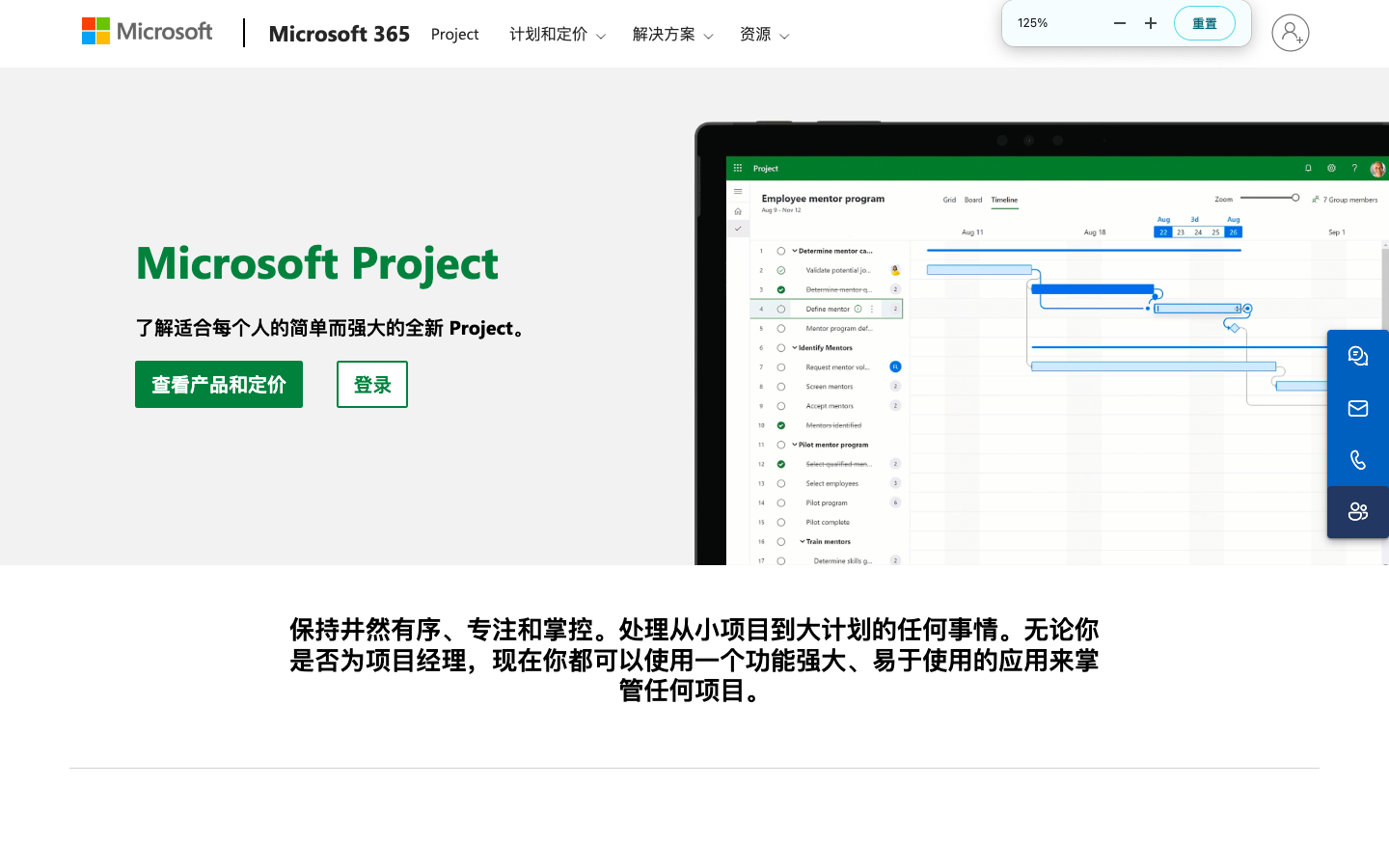
Task: Expand the 计划和定价 navigation dropdown
Action: pos(557,34)
